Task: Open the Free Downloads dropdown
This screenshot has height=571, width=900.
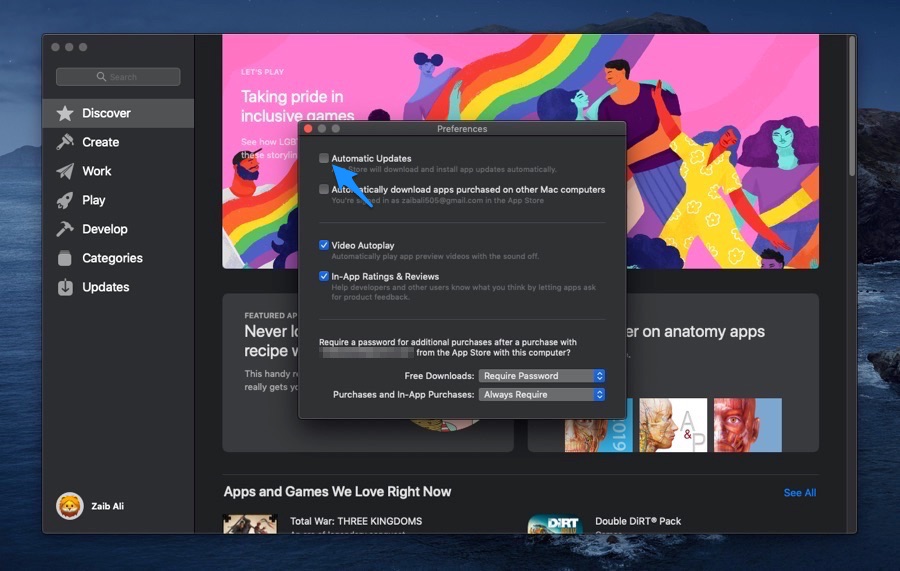Action: click(542, 376)
